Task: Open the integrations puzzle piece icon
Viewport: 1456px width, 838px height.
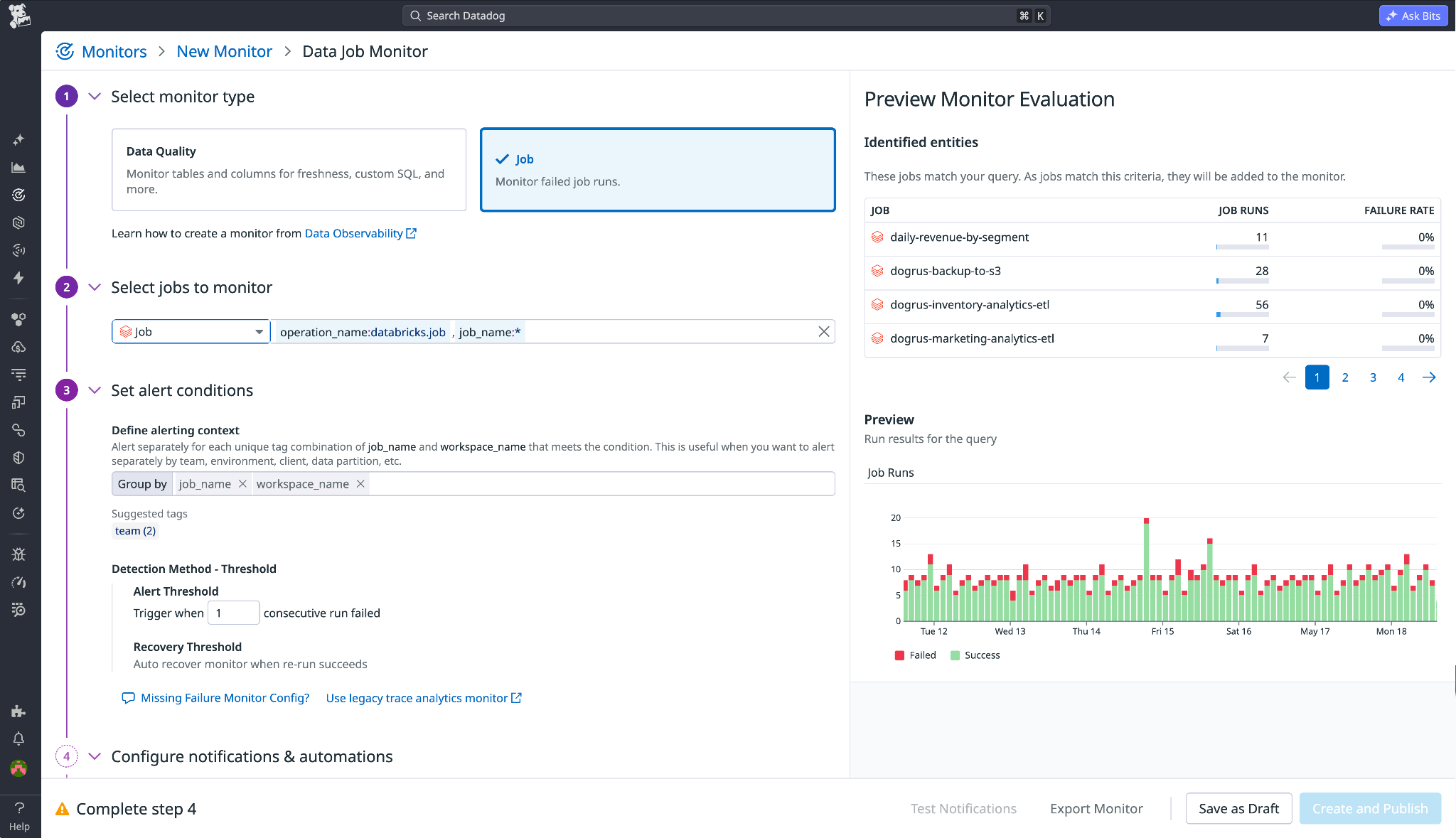Action: pos(18,711)
